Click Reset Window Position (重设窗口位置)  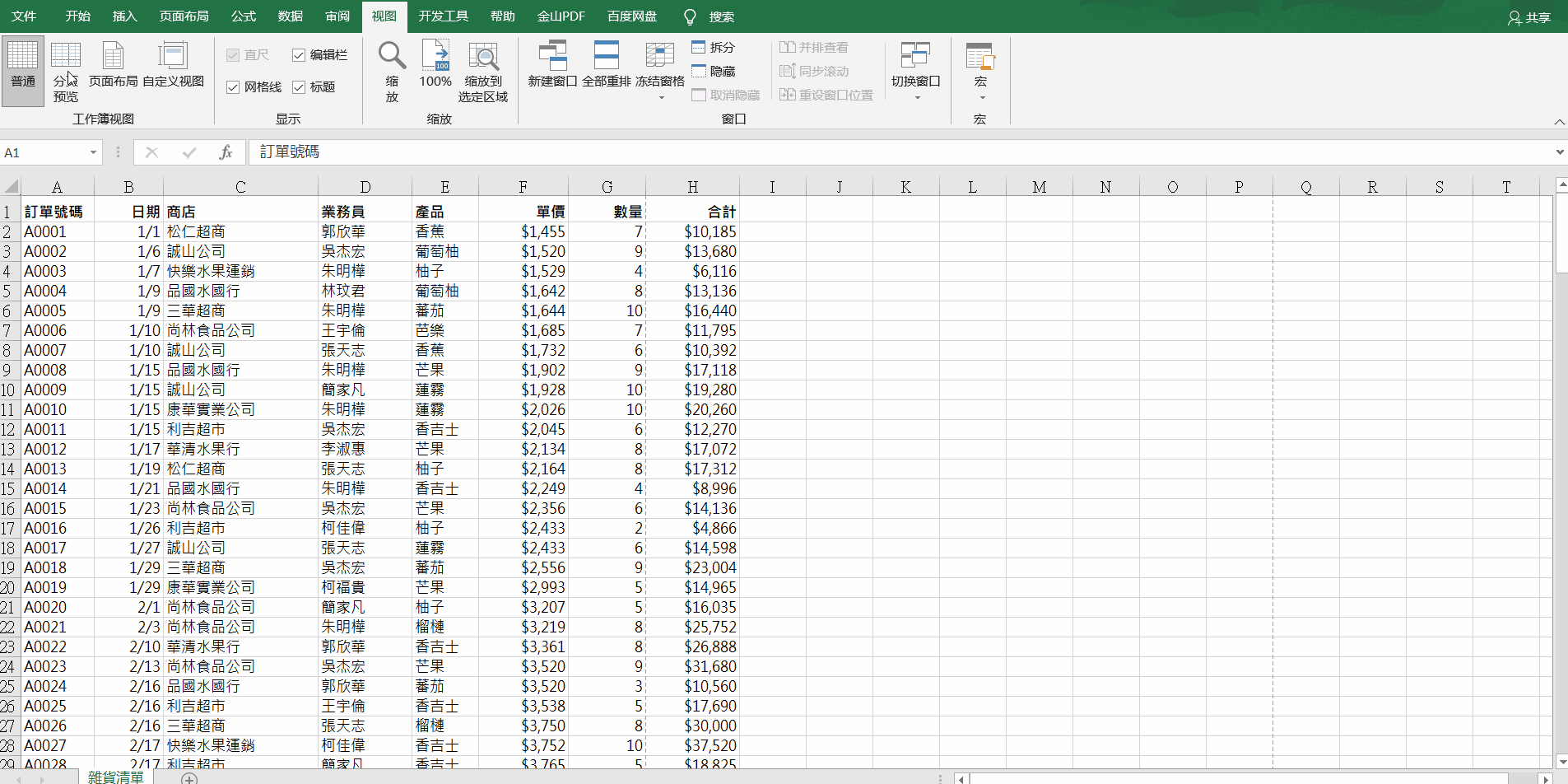coord(826,96)
